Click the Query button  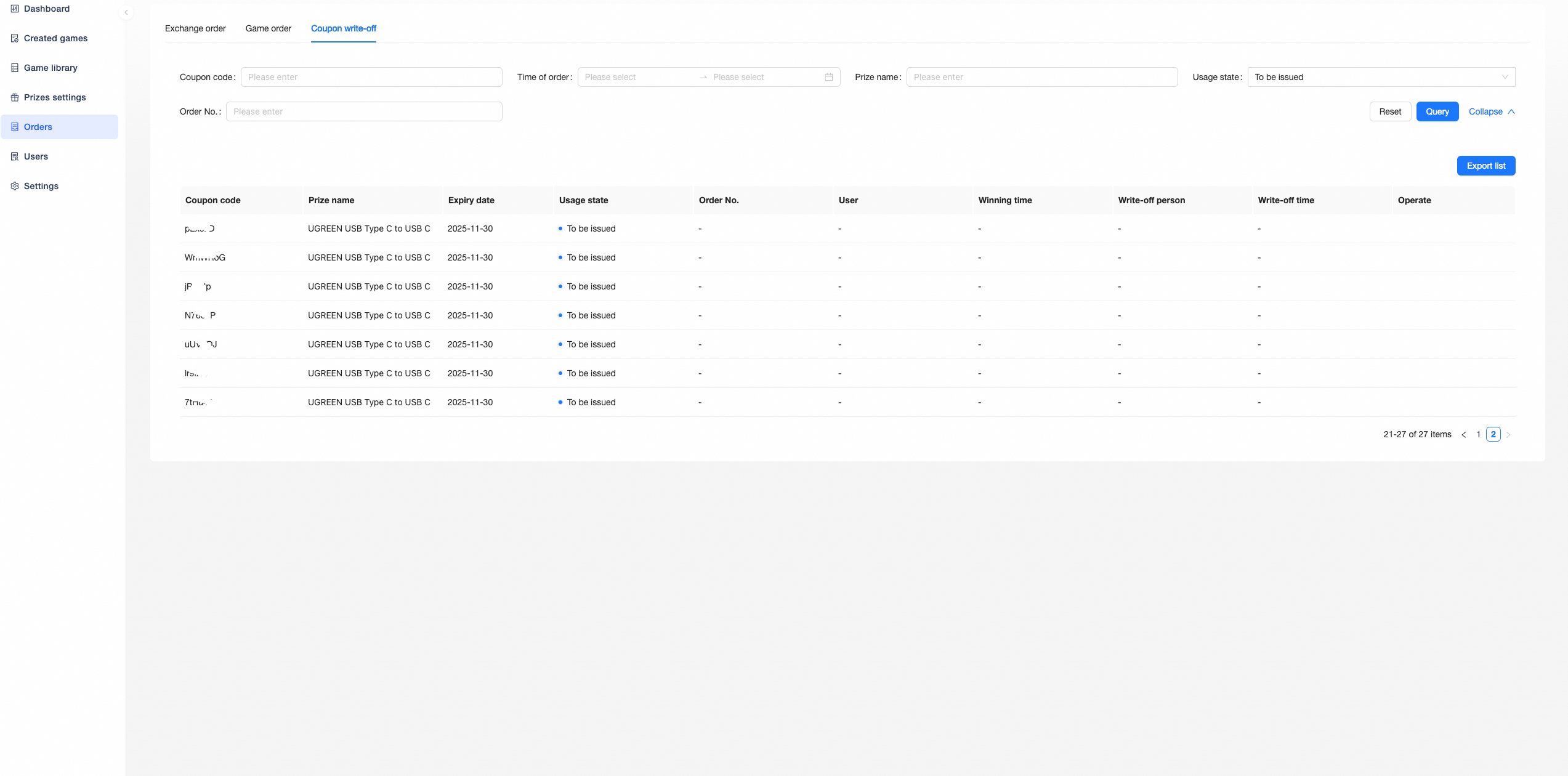pos(1437,111)
